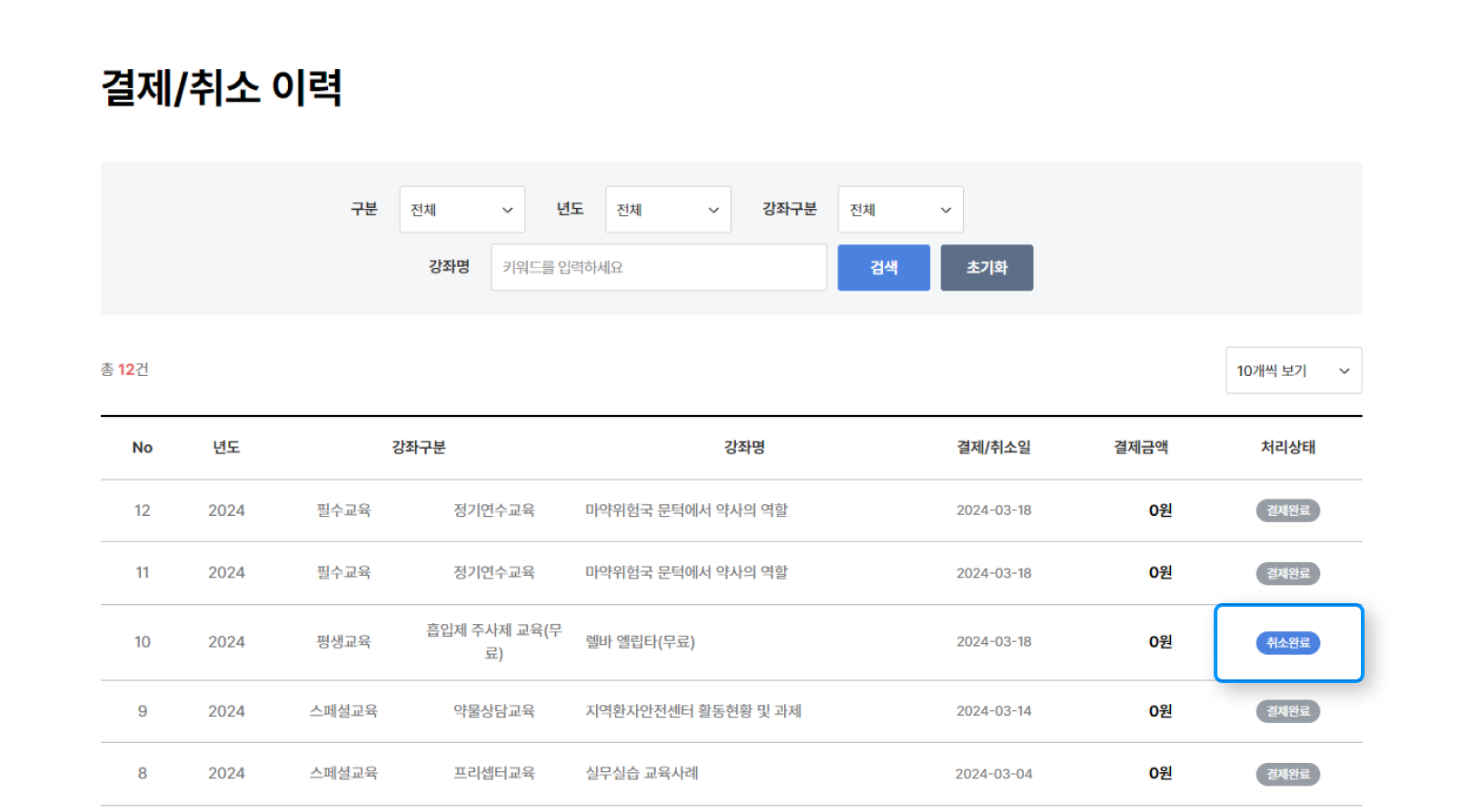Click 스페셜교육 cell in row 8

343,773
